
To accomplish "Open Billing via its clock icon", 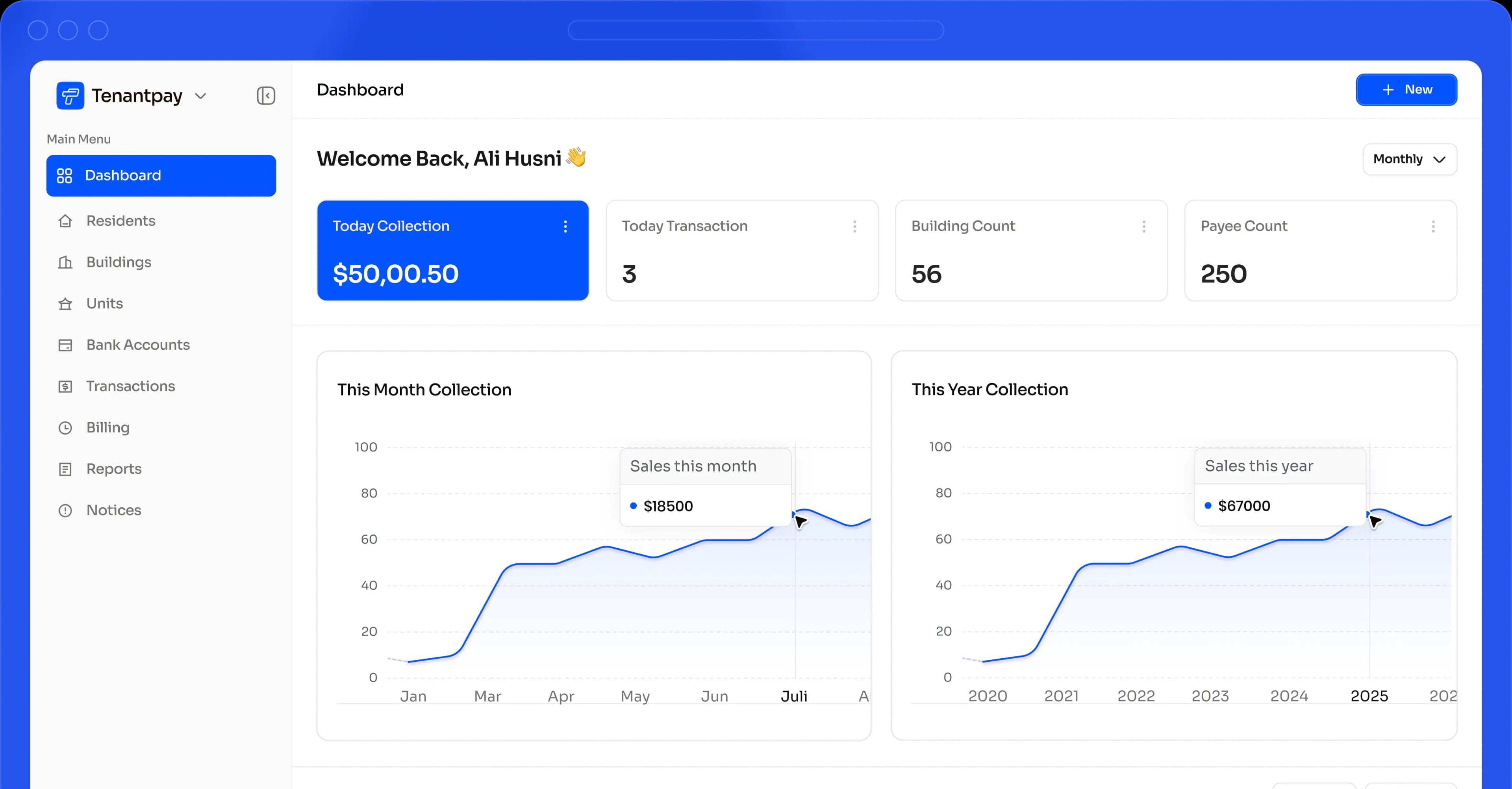I will [x=65, y=427].
